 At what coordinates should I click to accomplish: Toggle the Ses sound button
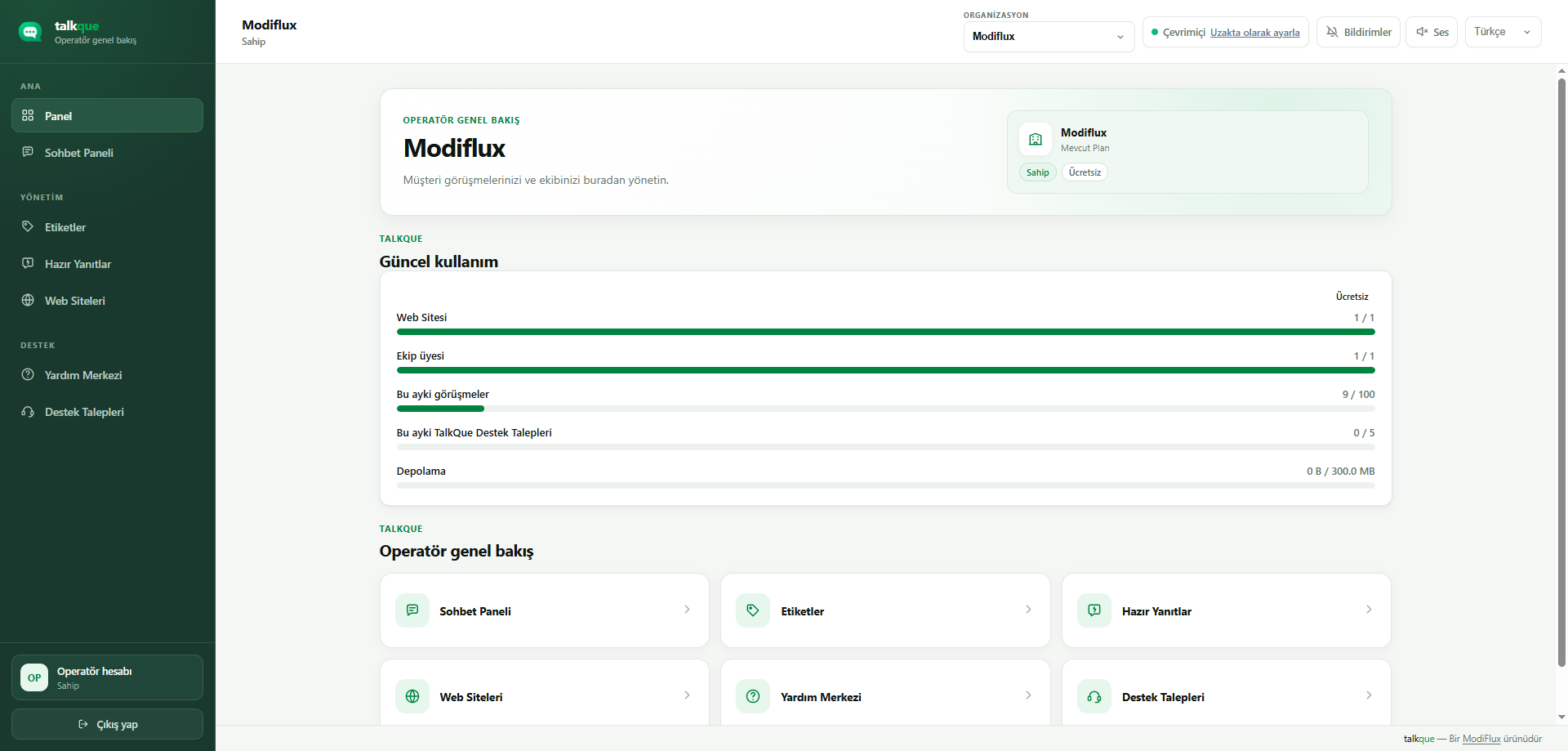1431,32
